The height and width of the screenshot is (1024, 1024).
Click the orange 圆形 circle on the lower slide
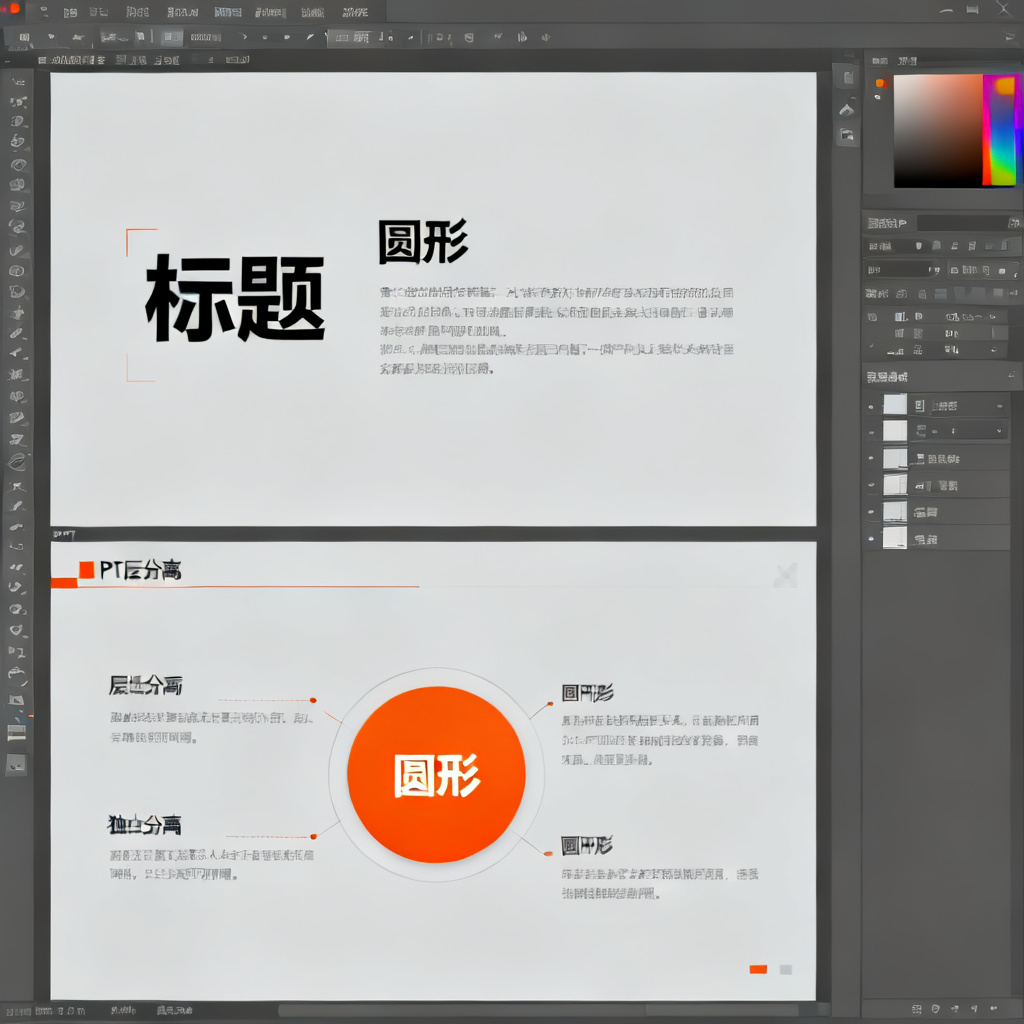click(436, 775)
